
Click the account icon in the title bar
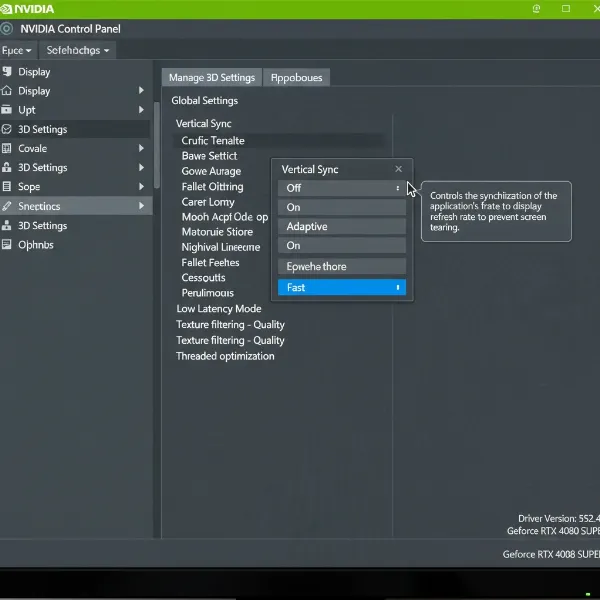pos(536,9)
